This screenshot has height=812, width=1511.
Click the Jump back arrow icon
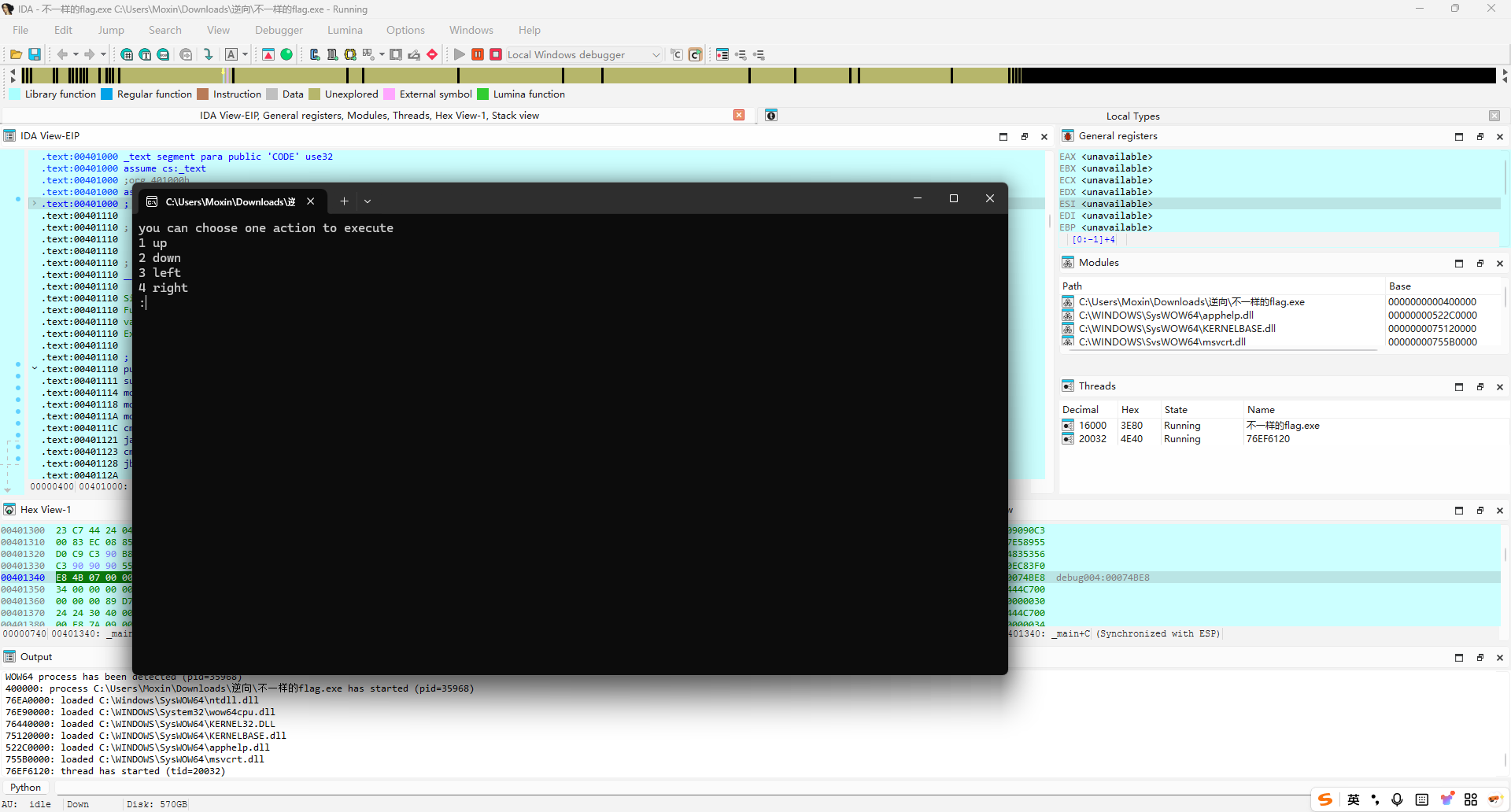point(62,54)
